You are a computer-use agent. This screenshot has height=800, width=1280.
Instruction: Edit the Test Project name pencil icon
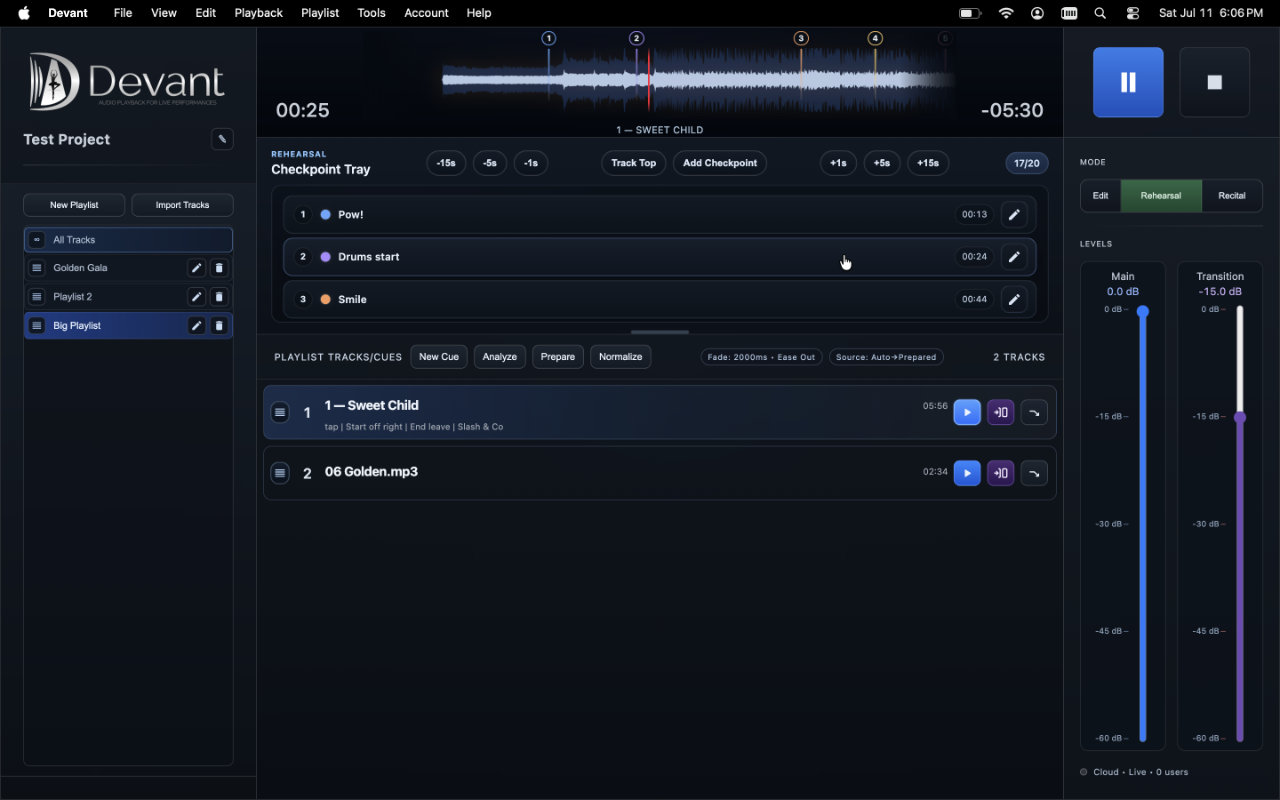coord(222,139)
